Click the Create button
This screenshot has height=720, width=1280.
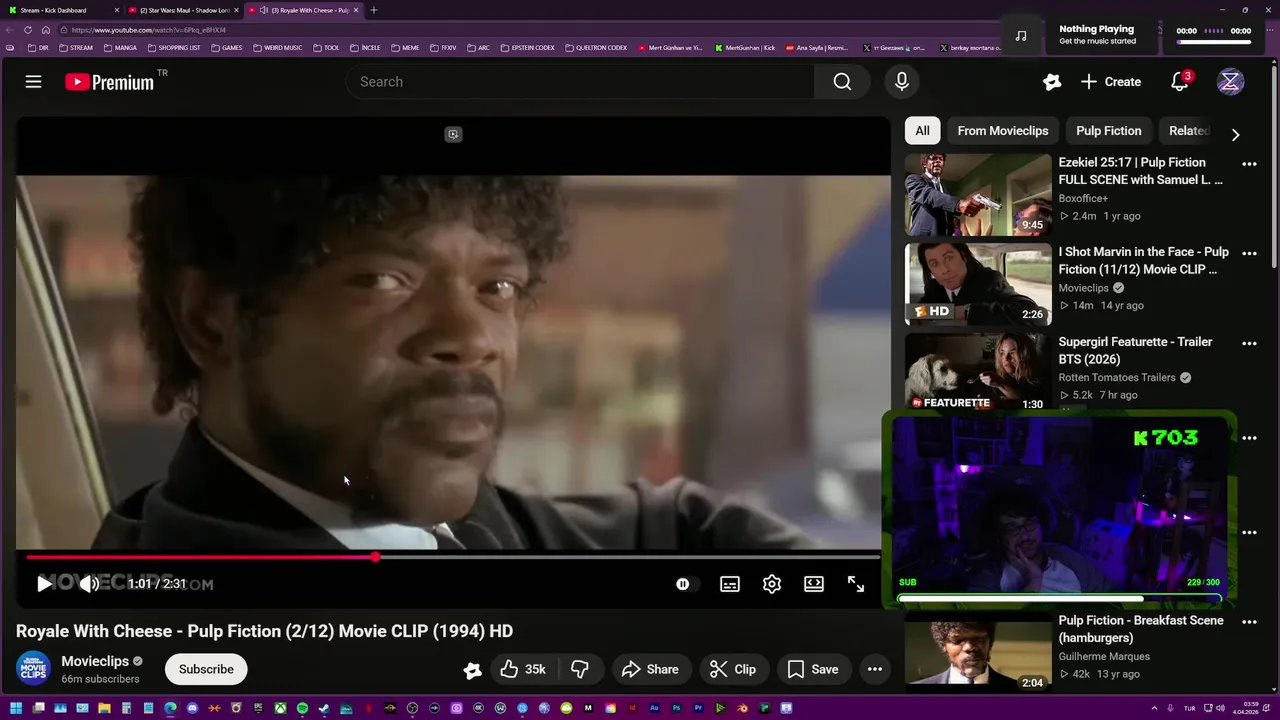tap(1111, 82)
